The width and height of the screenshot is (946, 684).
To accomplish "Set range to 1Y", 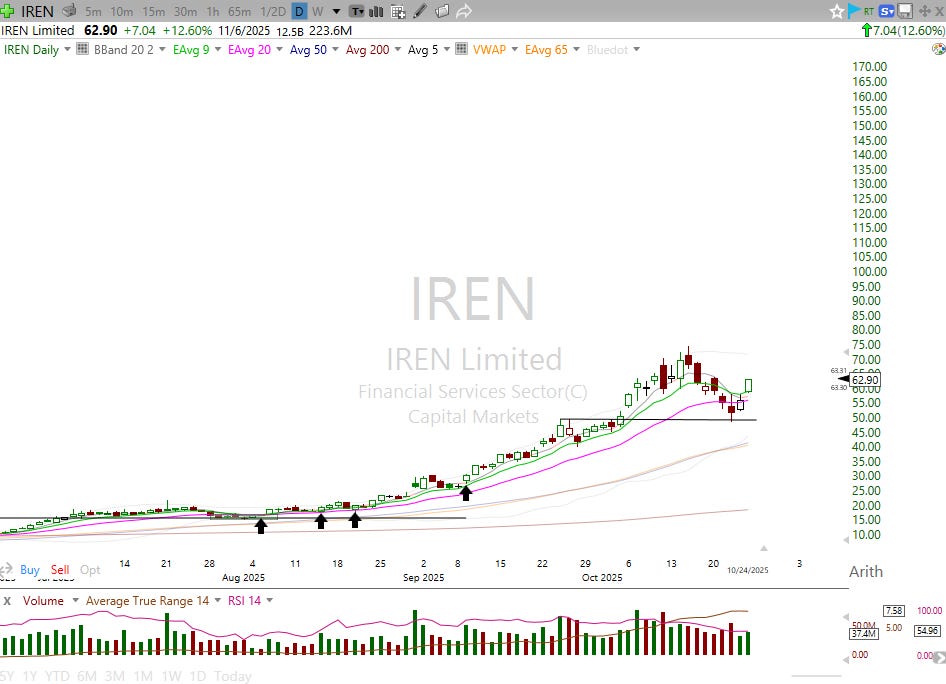I will (x=30, y=676).
